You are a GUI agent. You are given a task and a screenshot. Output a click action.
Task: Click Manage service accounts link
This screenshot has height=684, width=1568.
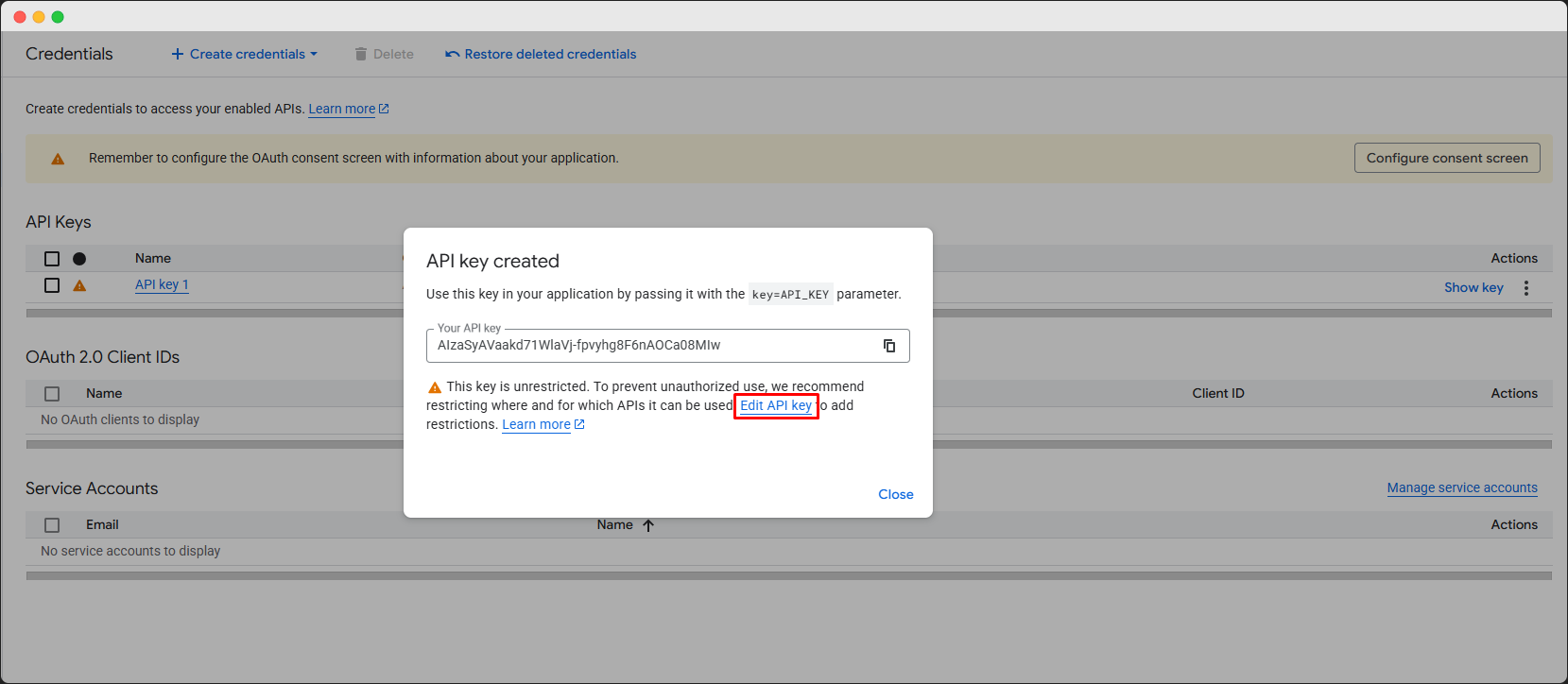(x=1462, y=487)
